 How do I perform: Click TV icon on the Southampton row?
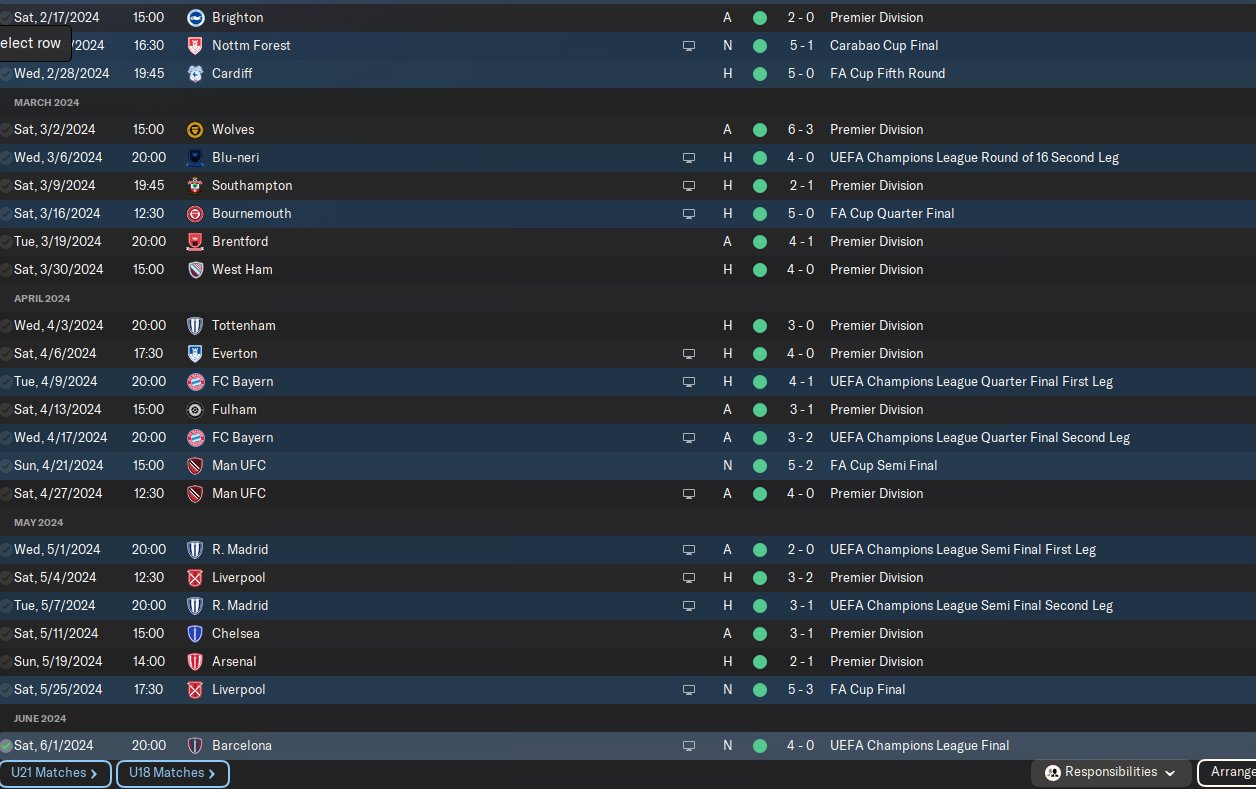click(688, 186)
